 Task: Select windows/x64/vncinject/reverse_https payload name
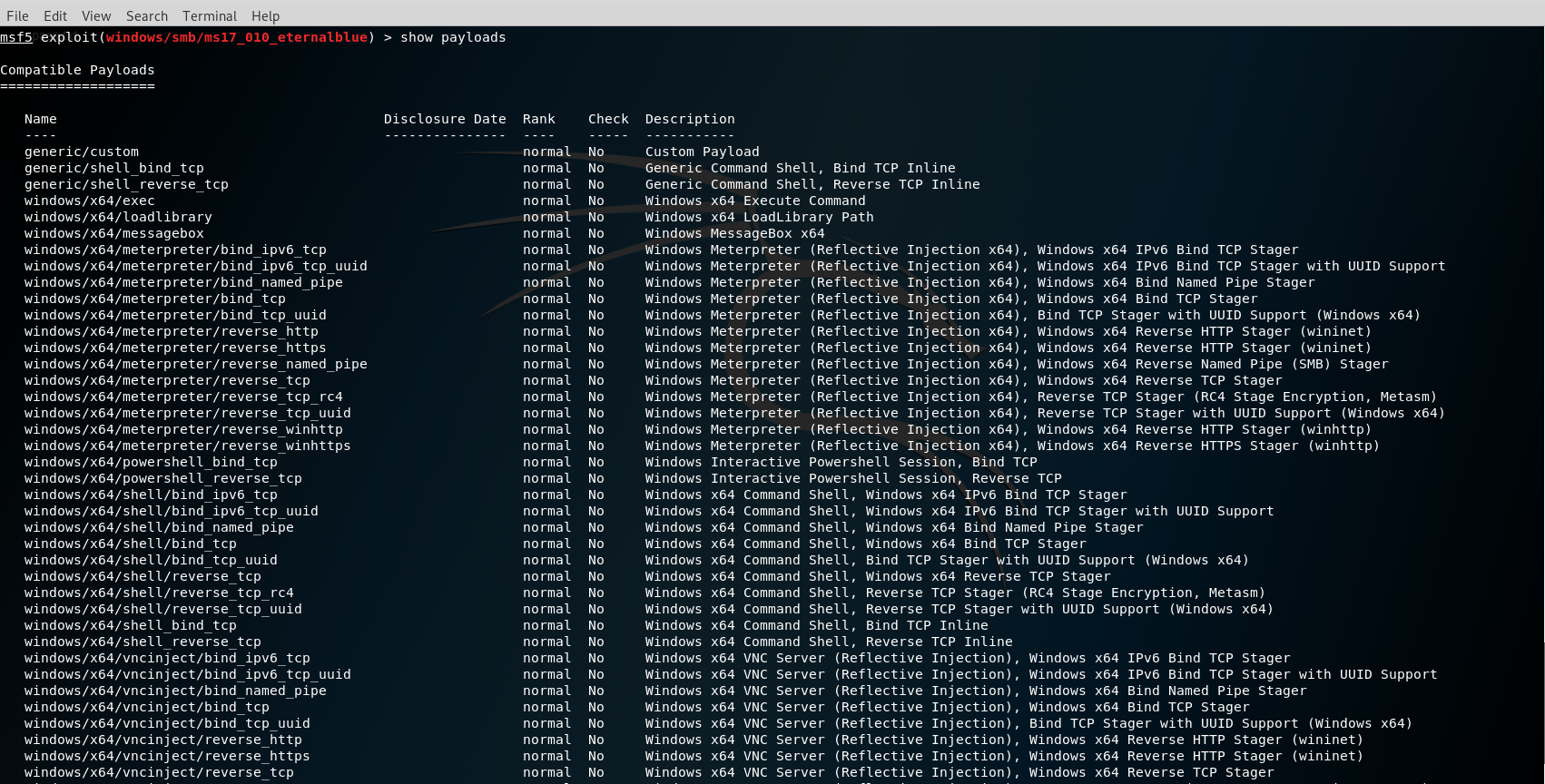[167, 756]
